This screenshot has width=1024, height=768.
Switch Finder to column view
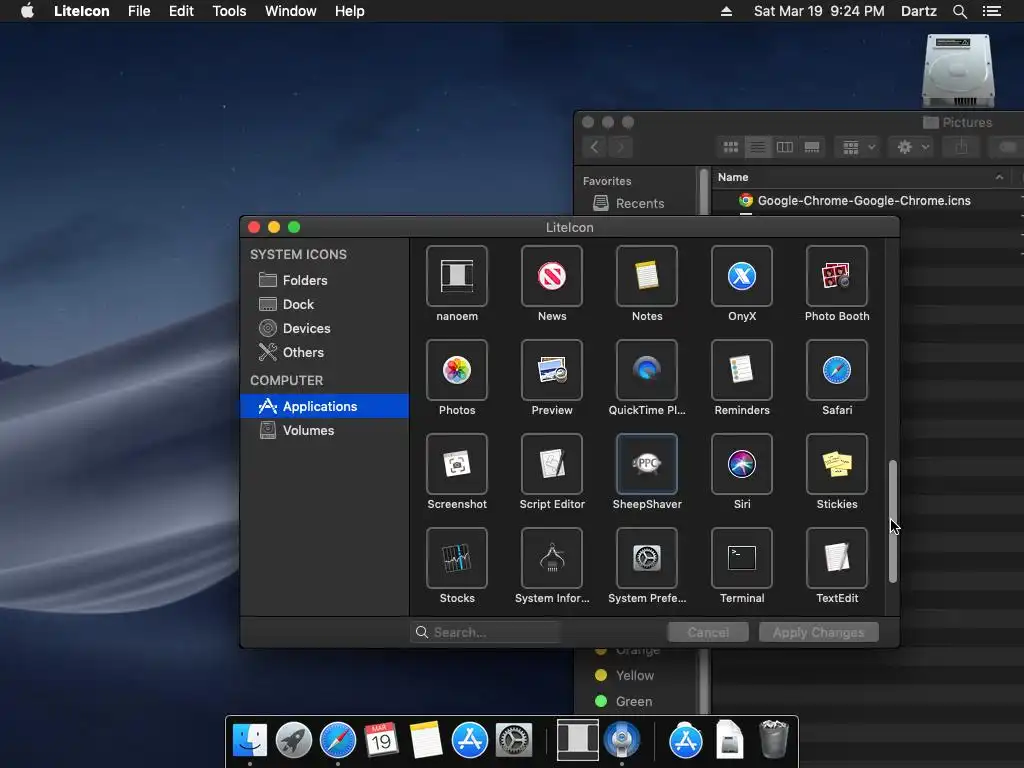point(785,147)
